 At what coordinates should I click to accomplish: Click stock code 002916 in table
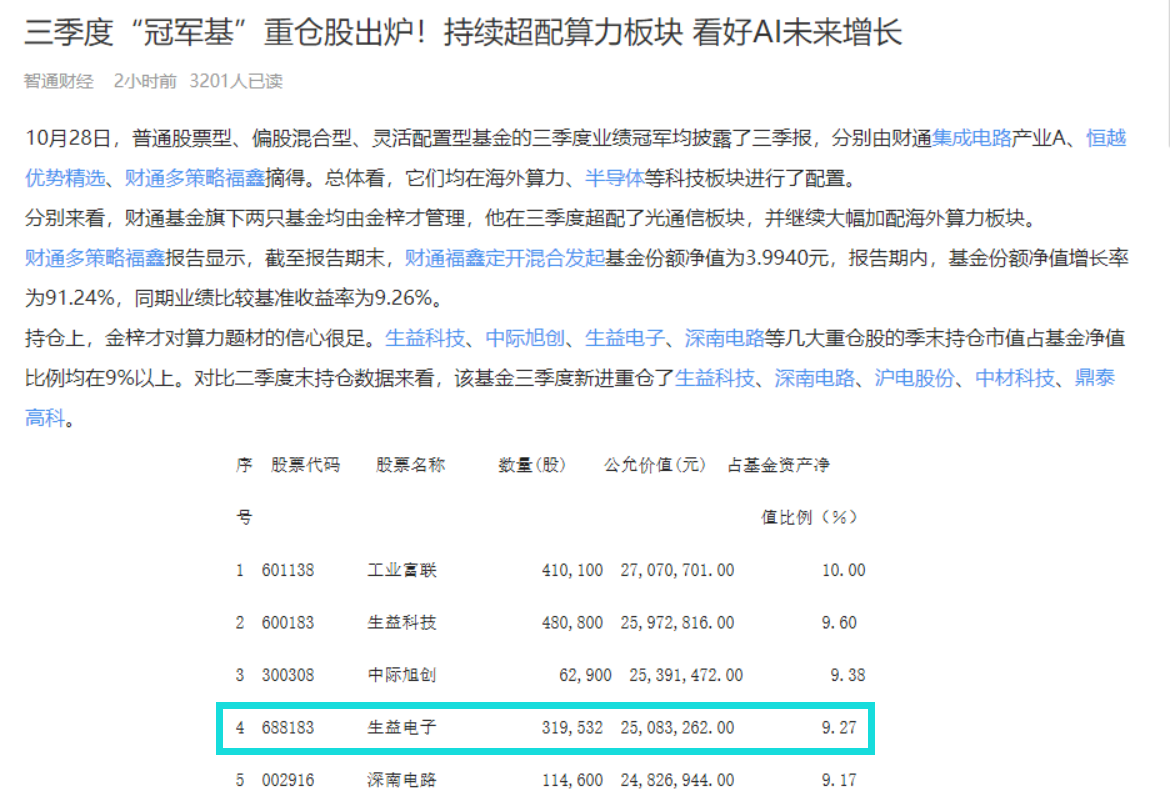(x=288, y=780)
